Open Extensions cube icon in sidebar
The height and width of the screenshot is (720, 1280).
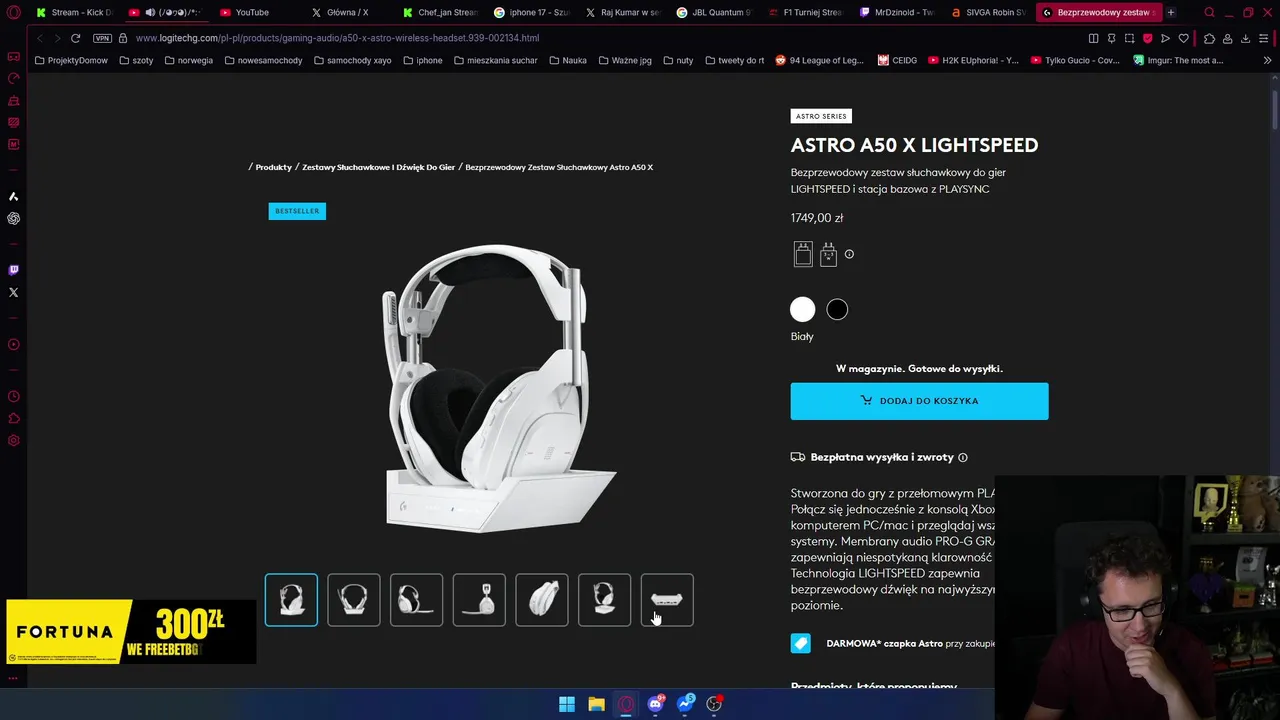[x=13, y=419]
